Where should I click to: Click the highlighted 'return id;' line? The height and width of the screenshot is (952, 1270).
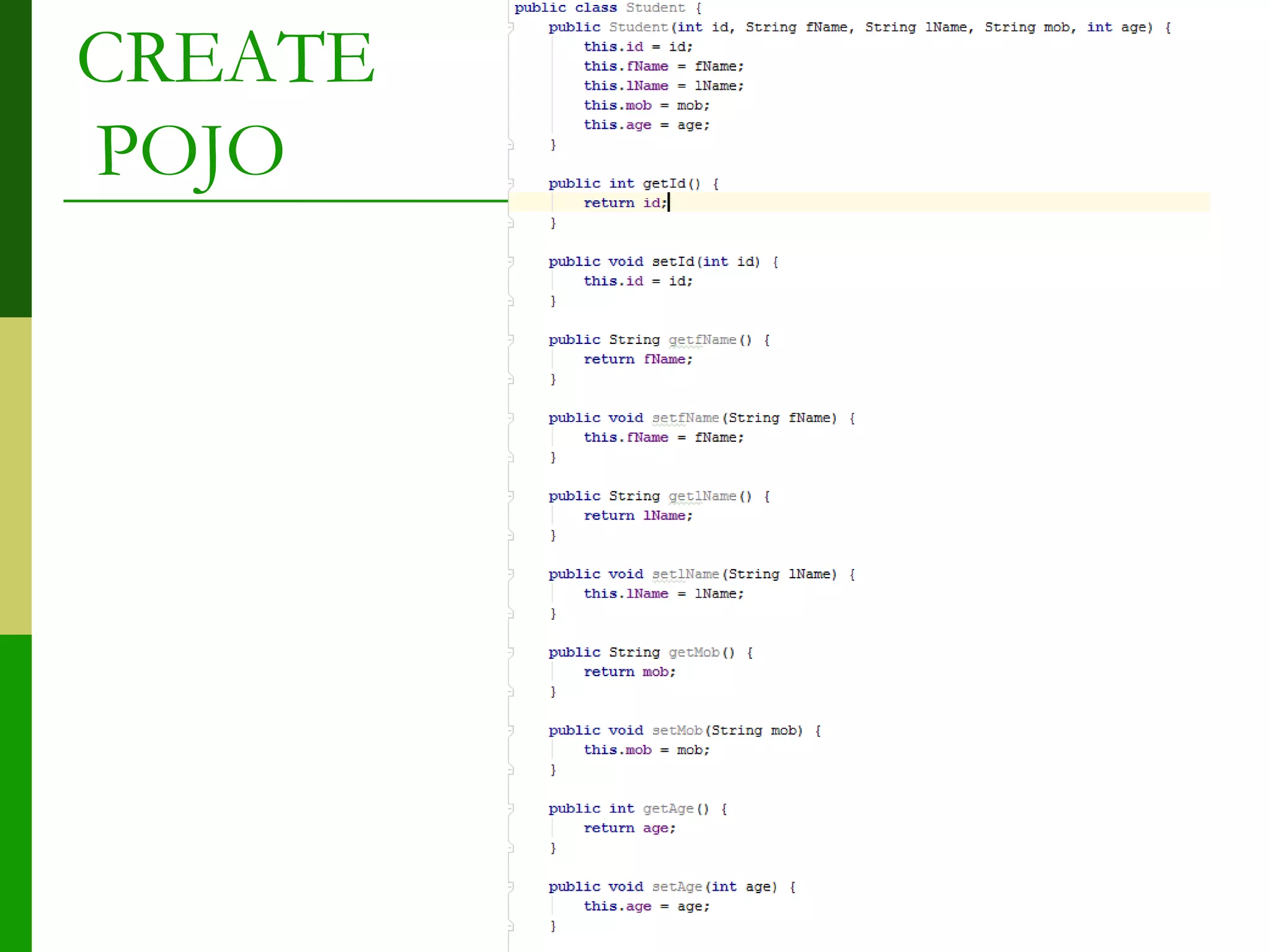(625, 203)
